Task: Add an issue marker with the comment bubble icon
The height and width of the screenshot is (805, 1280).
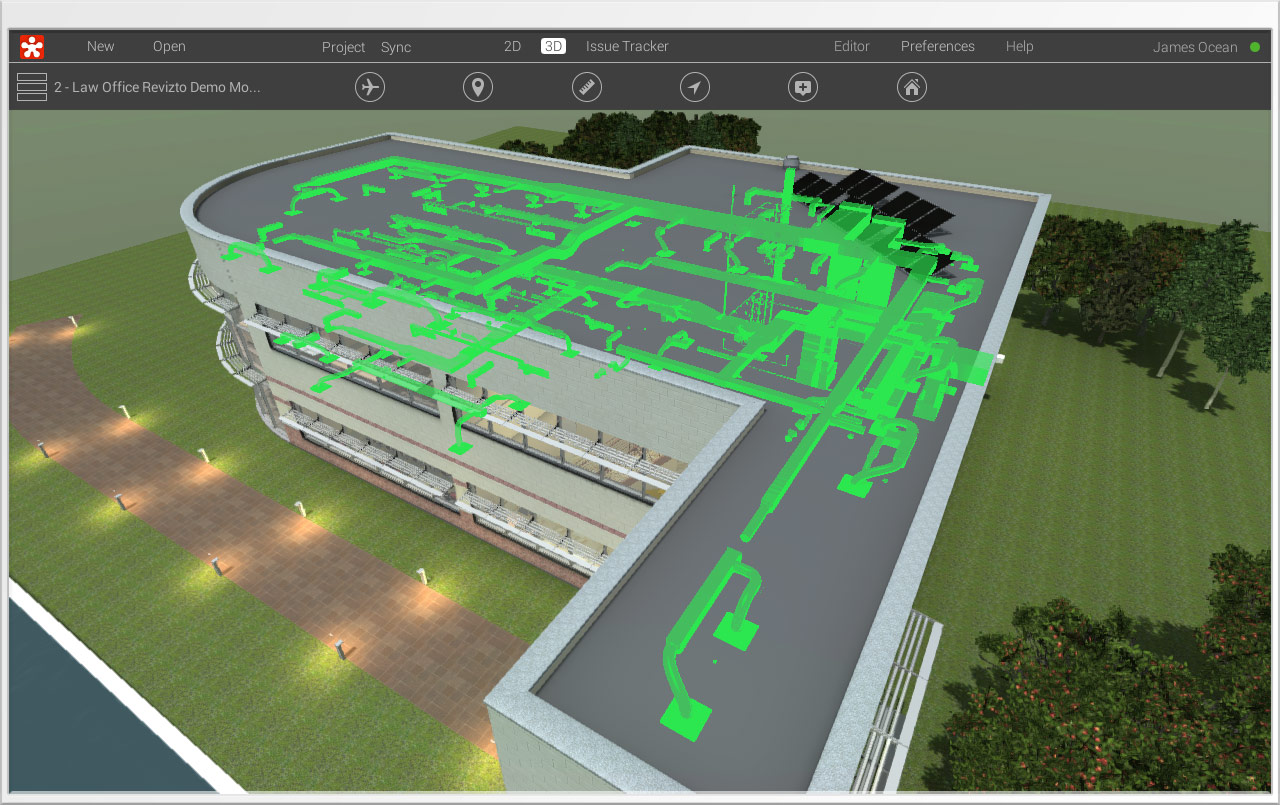Action: coord(802,87)
